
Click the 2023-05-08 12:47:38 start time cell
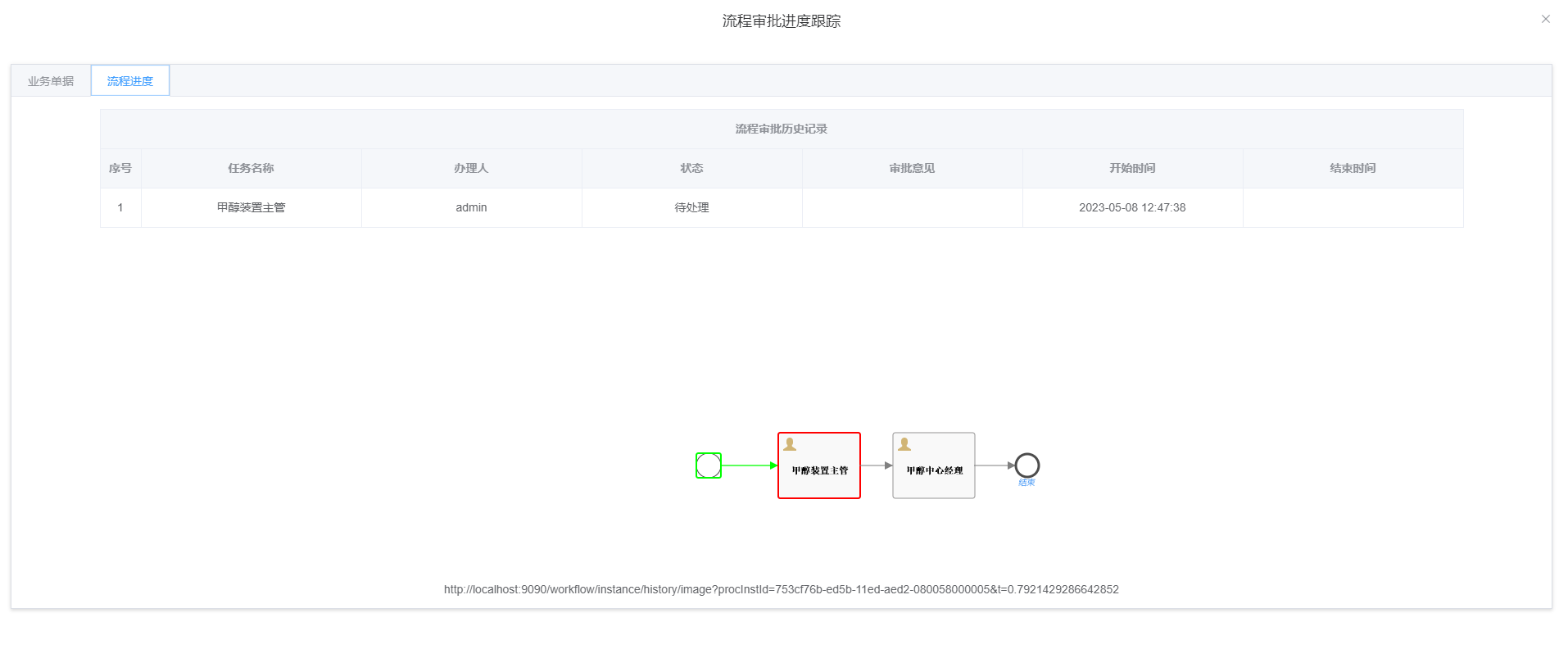coord(1132,207)
